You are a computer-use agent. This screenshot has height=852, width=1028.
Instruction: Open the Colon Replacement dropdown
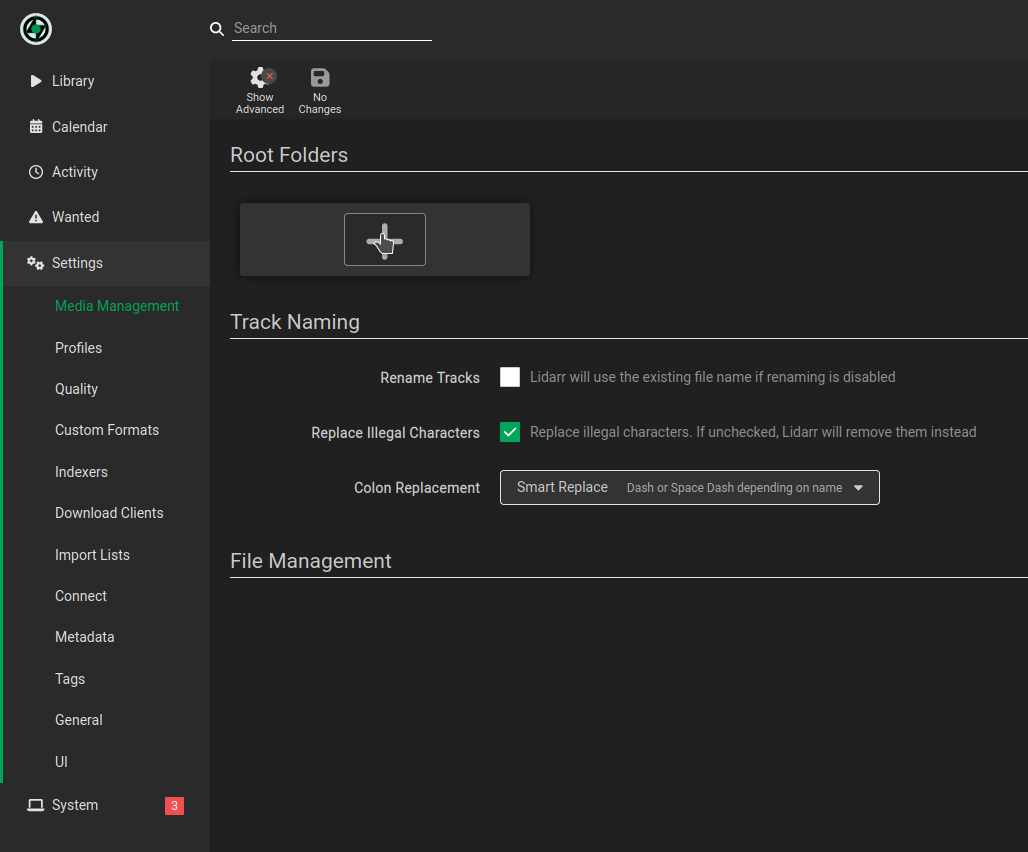point(690,488)
